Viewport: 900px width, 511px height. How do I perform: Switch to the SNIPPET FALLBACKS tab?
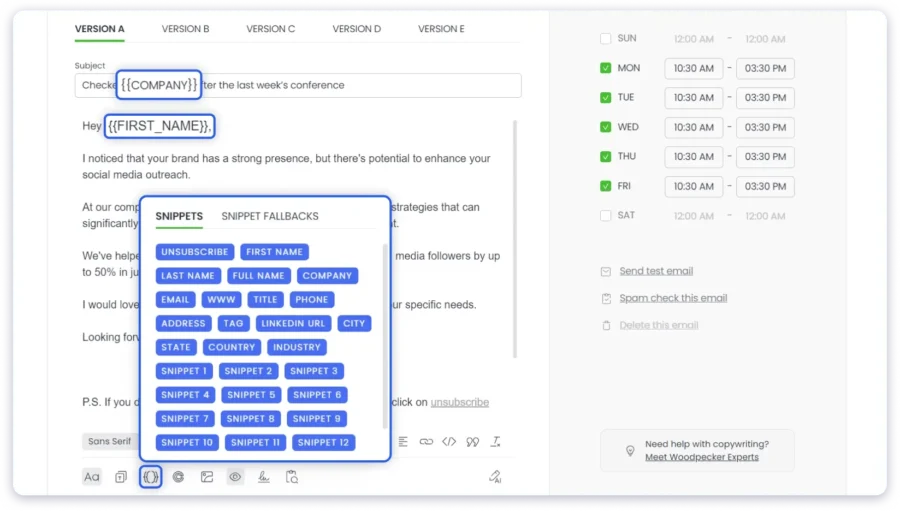pyautogui.click(x=270, y=216)
